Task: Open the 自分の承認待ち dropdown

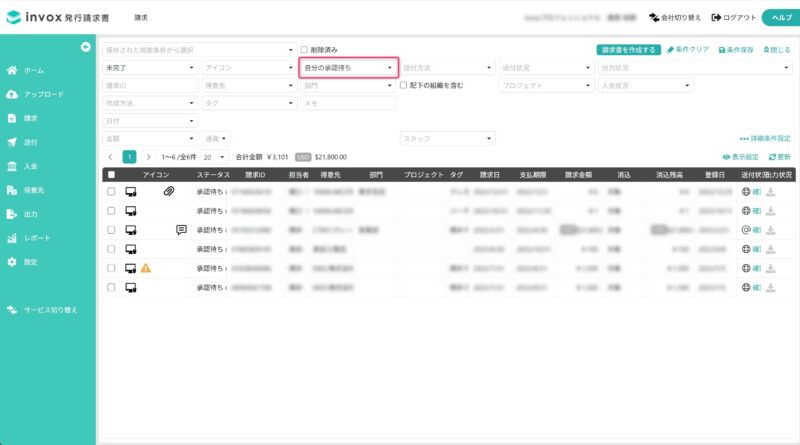Action: pyautogui.click(x=348, y=67)
